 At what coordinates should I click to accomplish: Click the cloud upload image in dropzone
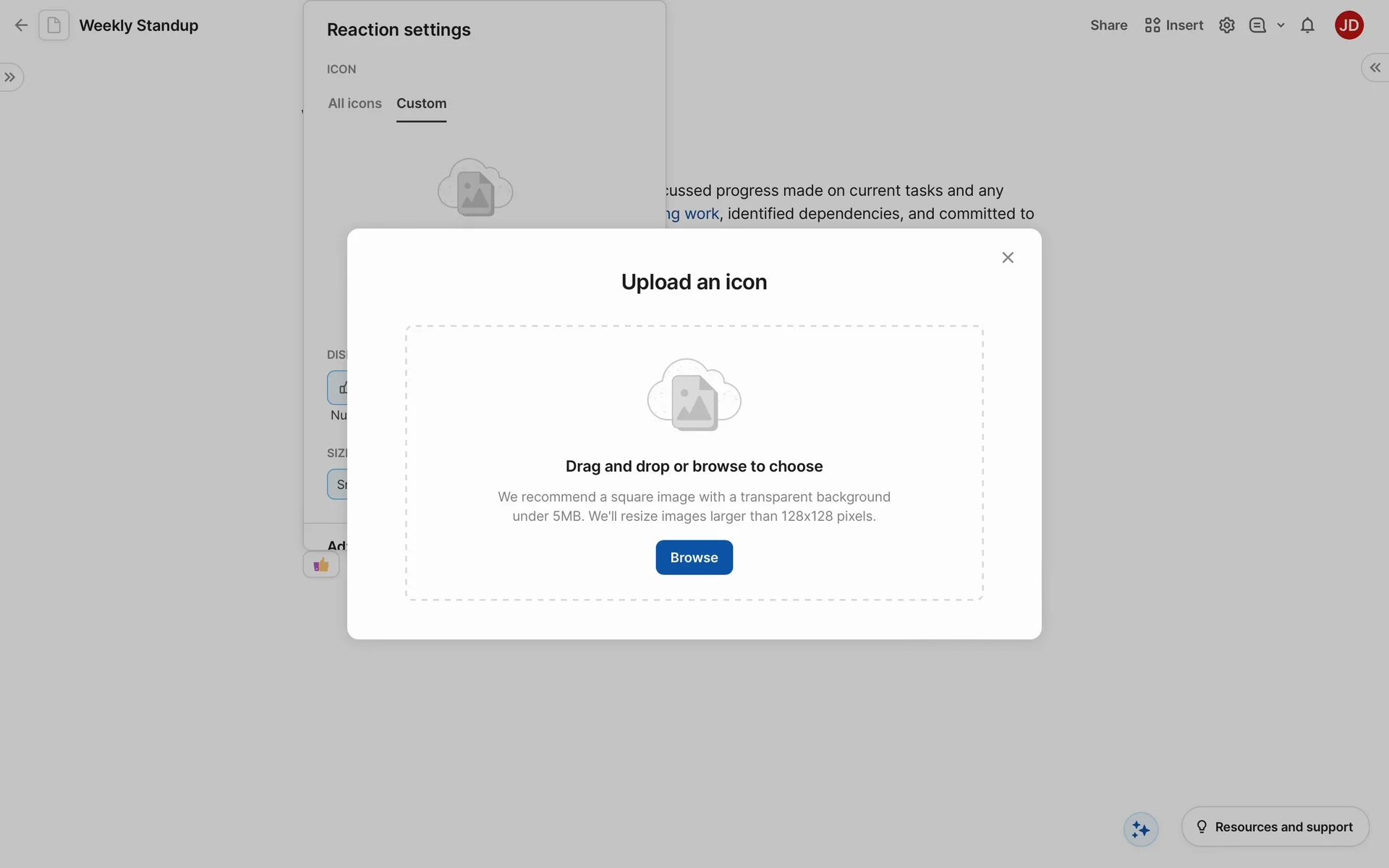pyautogui.click(x=694, y=395)
